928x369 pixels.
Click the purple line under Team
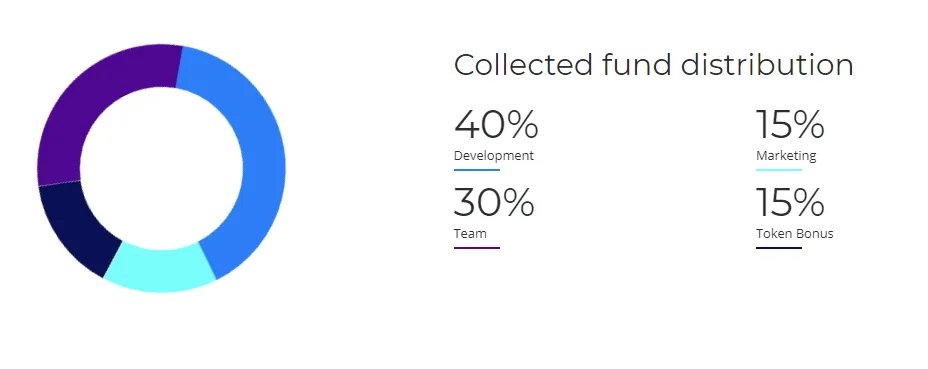click(x=477, y=248)
